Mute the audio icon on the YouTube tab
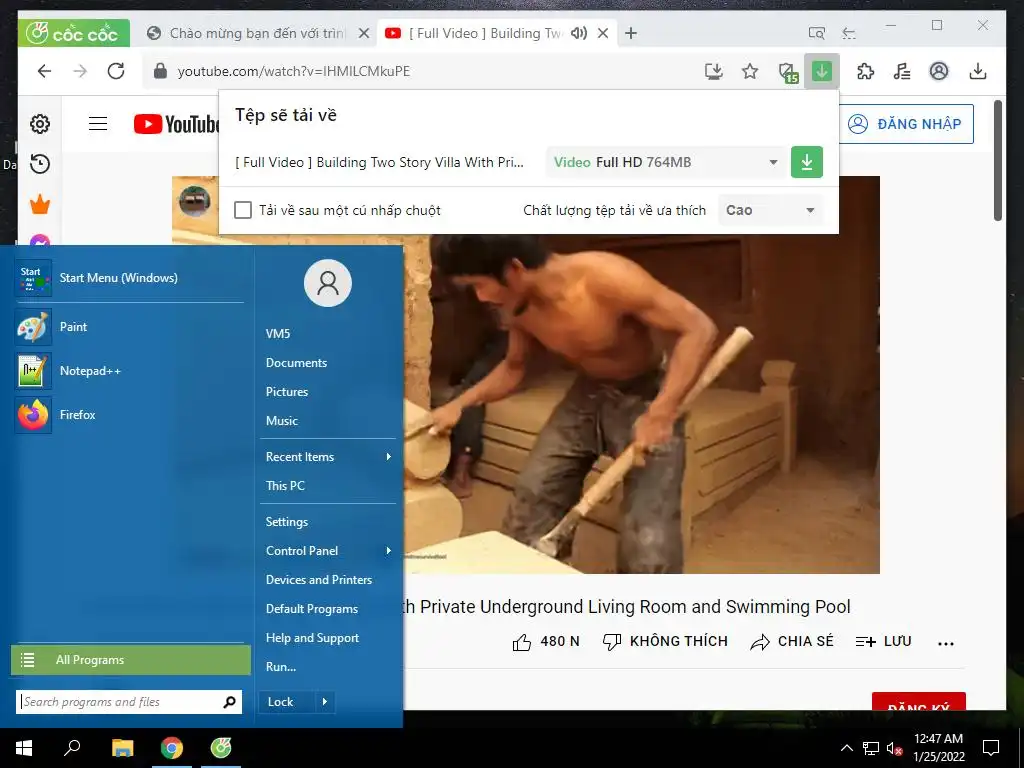 (x=579, y=33)
